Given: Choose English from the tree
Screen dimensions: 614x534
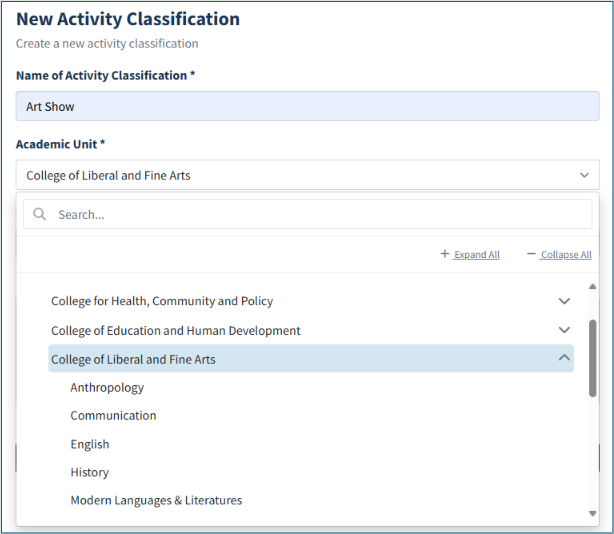Looking at the screenshot, I should [90, 444].
